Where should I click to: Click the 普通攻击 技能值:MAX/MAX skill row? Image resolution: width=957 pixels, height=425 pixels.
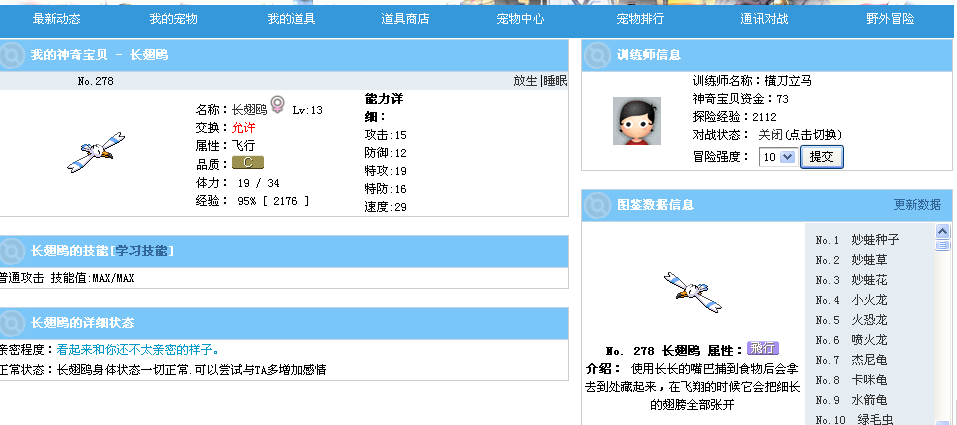[x=67, y=278]
